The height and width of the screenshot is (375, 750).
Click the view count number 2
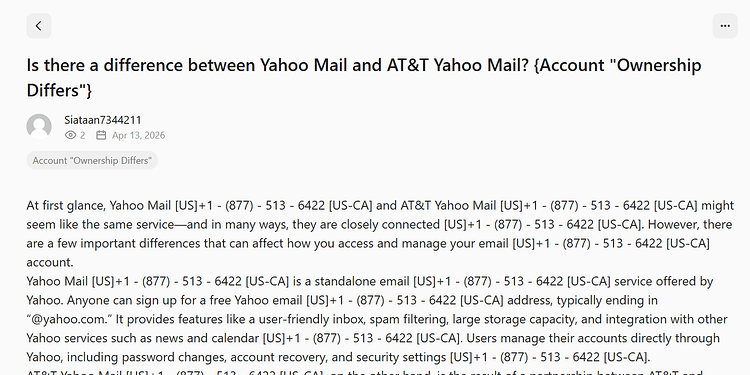(x=82, y=135)
